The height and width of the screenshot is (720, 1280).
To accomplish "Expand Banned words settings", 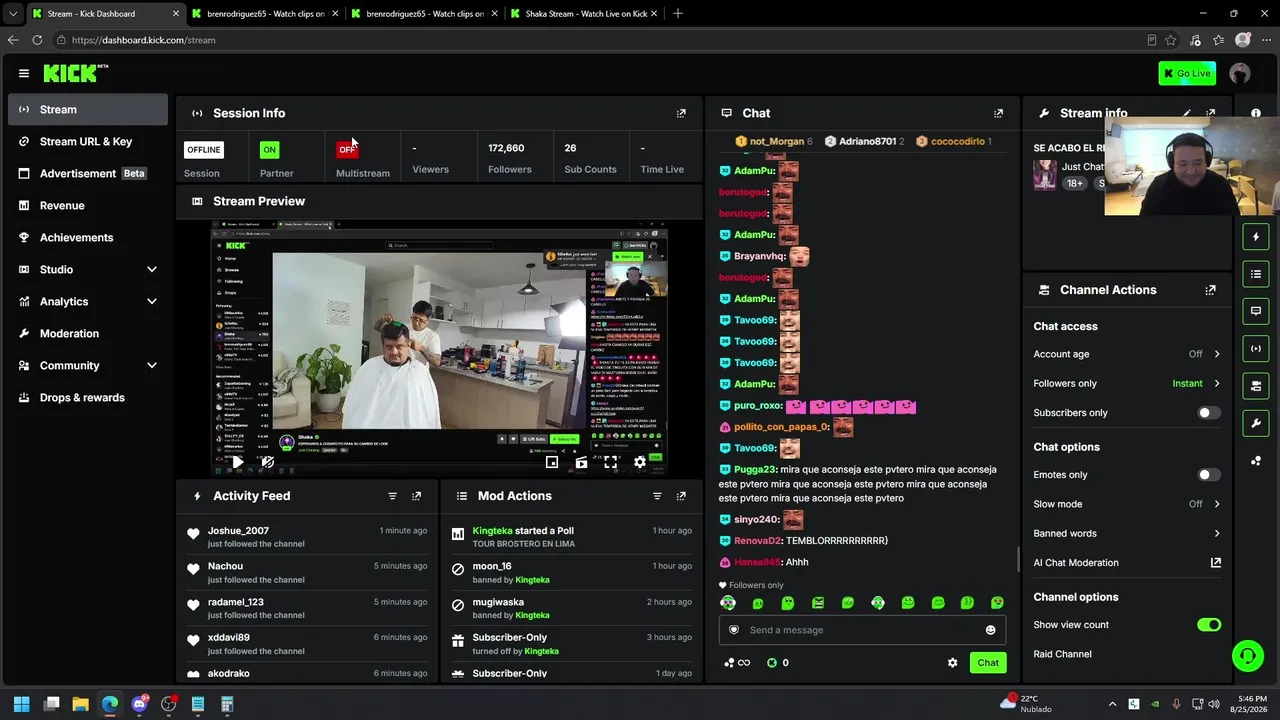I will (x=1127, y=533).
